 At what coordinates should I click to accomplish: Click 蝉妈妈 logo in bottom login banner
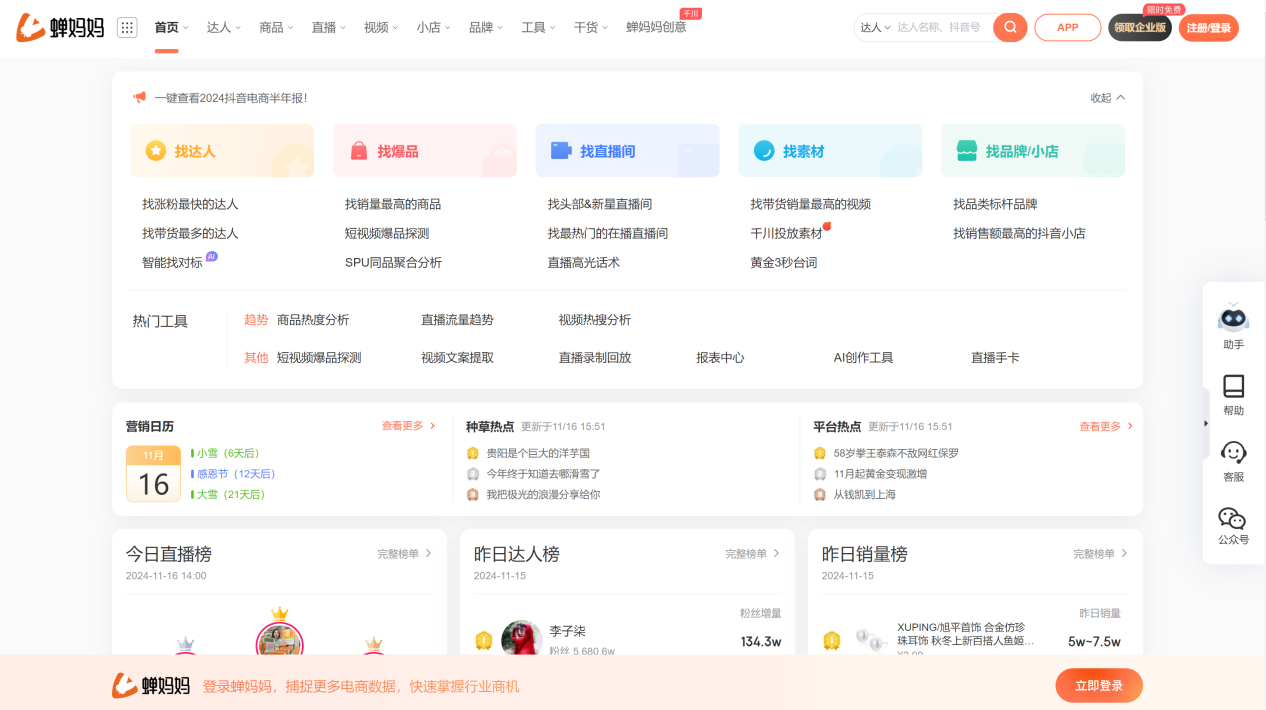tap(151, 686)
